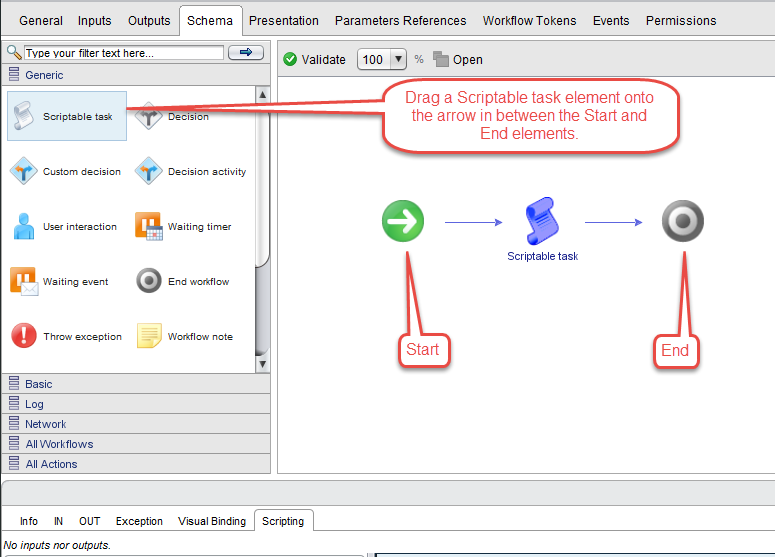This screenshot has width=775, height=557.
Task: Switch to the Presentation tab
Action: tap(284, 20)
